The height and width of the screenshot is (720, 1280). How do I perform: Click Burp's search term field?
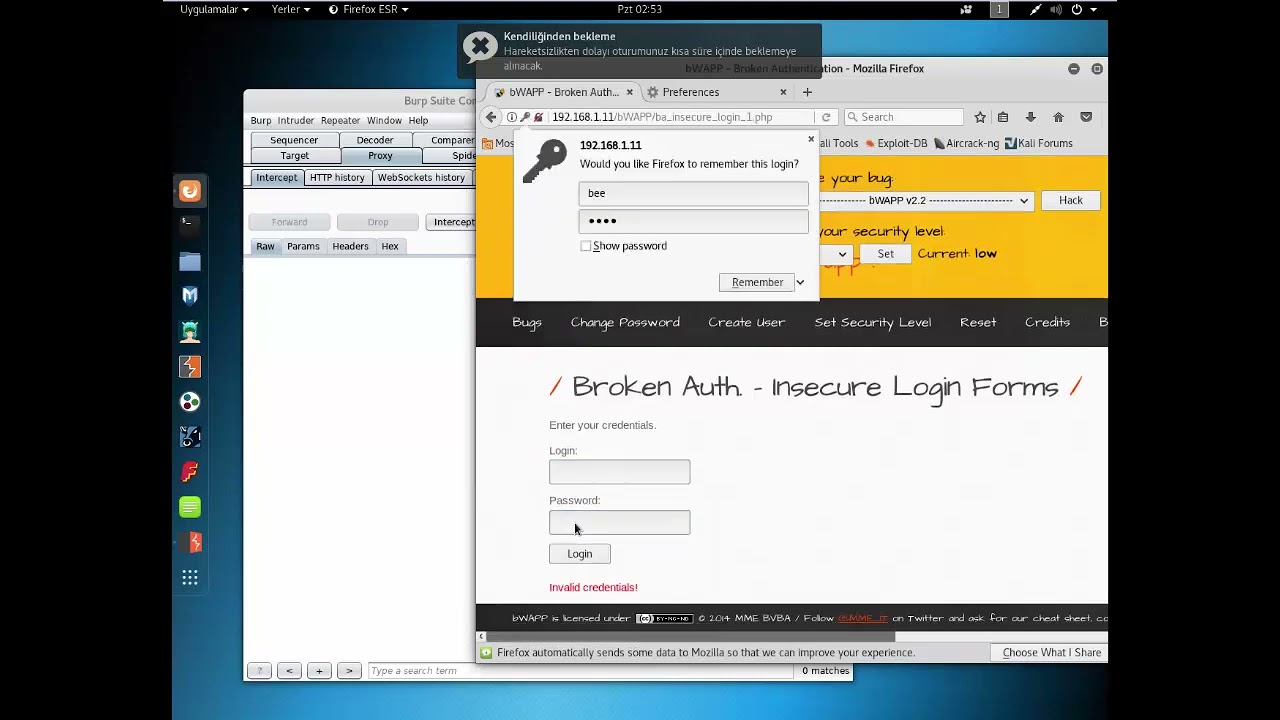(580, 671)
